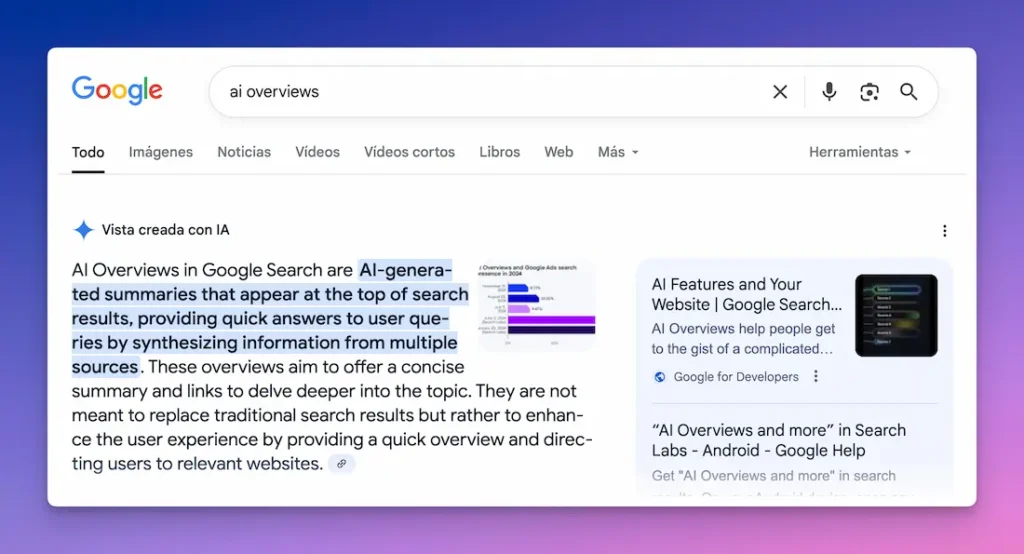This screenshot has height=554, width=1024.
Task: Run search with the magnifying glass icon
Action: [908, 91]
